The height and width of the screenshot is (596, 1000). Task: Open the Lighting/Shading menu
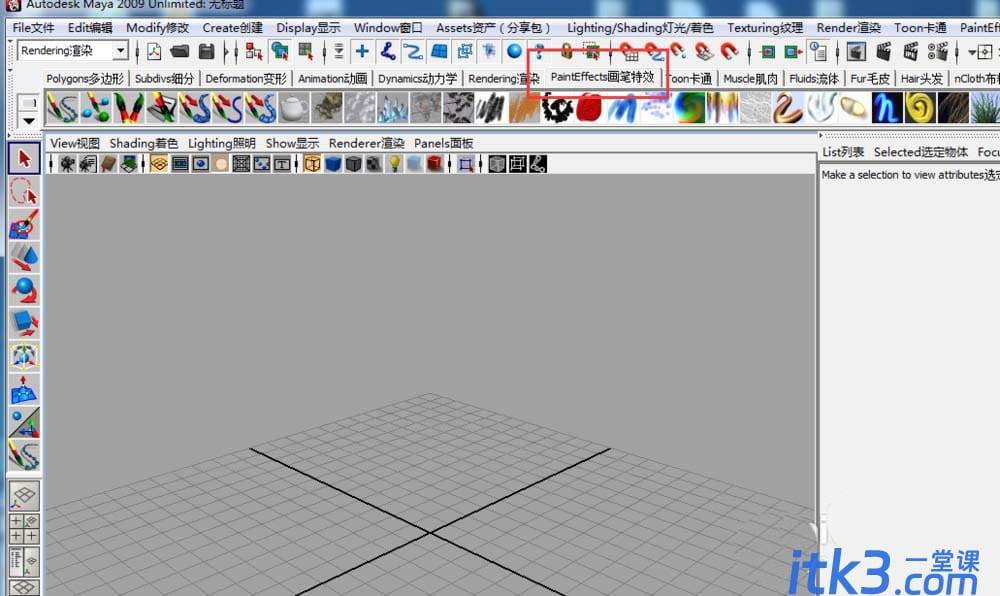640,28
